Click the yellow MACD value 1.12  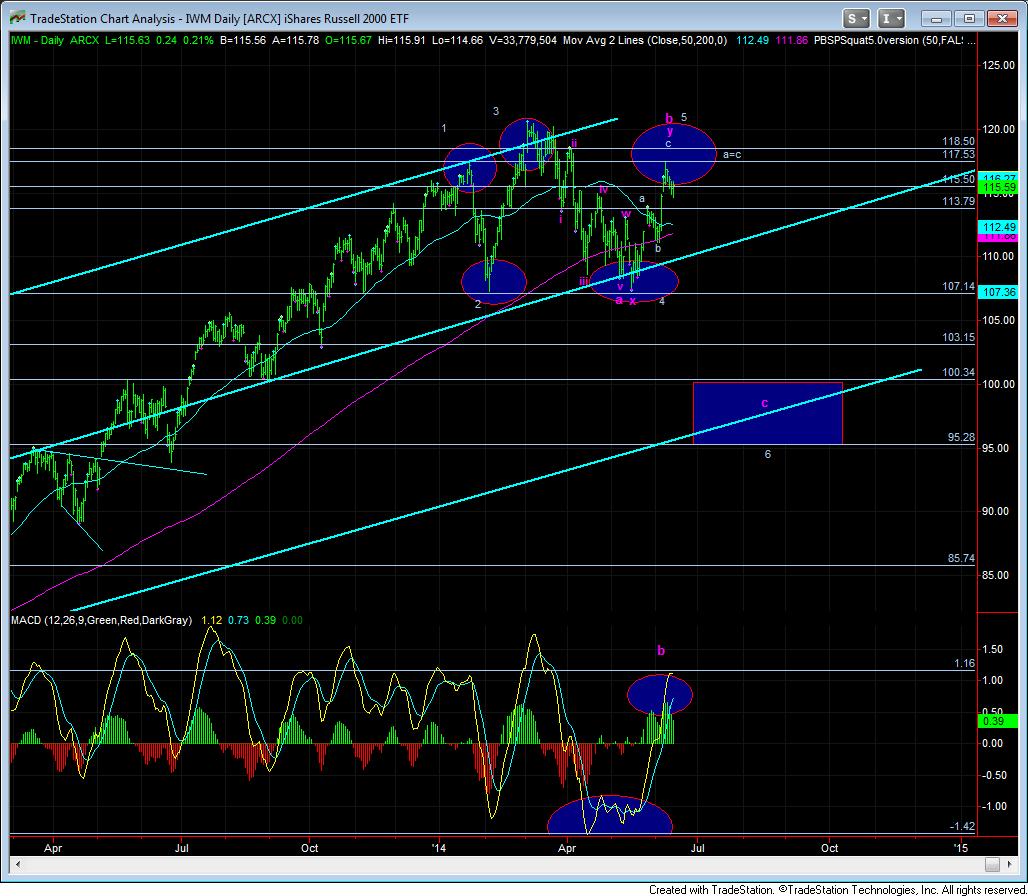coord(212,620)
